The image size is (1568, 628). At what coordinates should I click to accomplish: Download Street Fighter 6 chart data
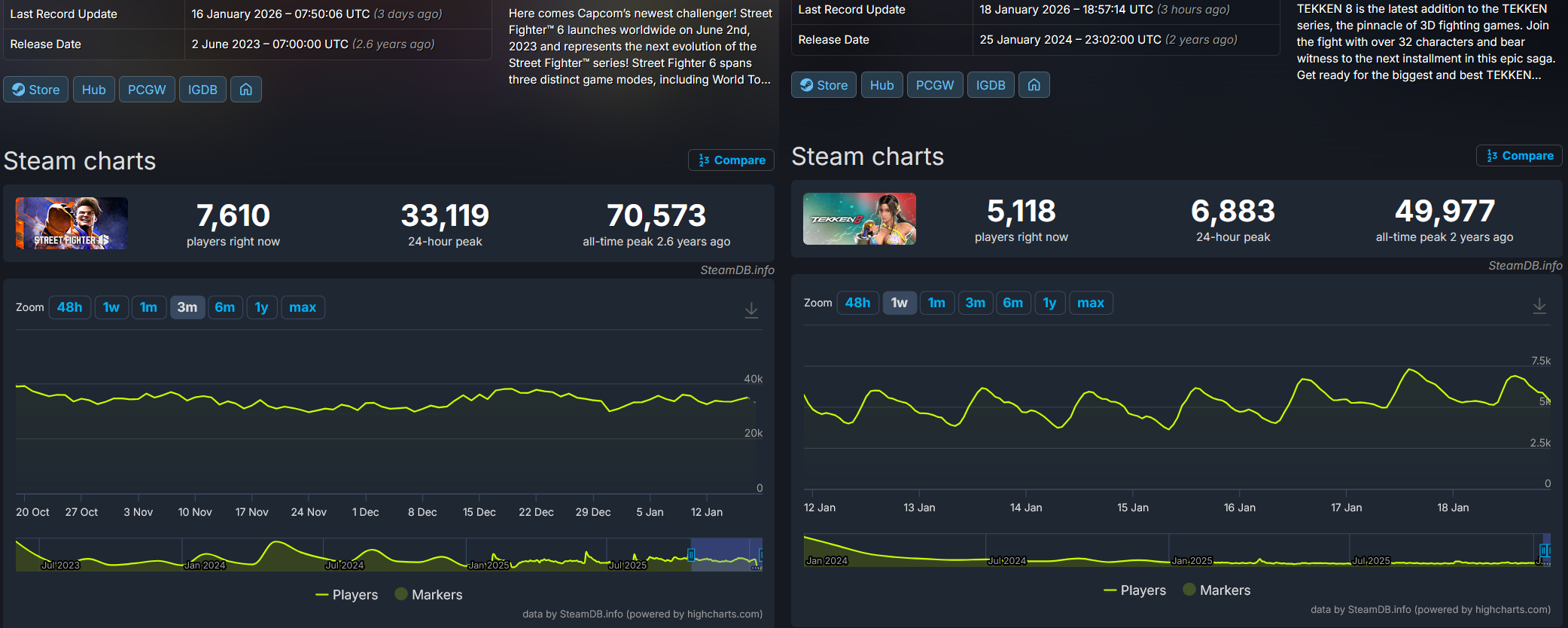coord(751,310)
